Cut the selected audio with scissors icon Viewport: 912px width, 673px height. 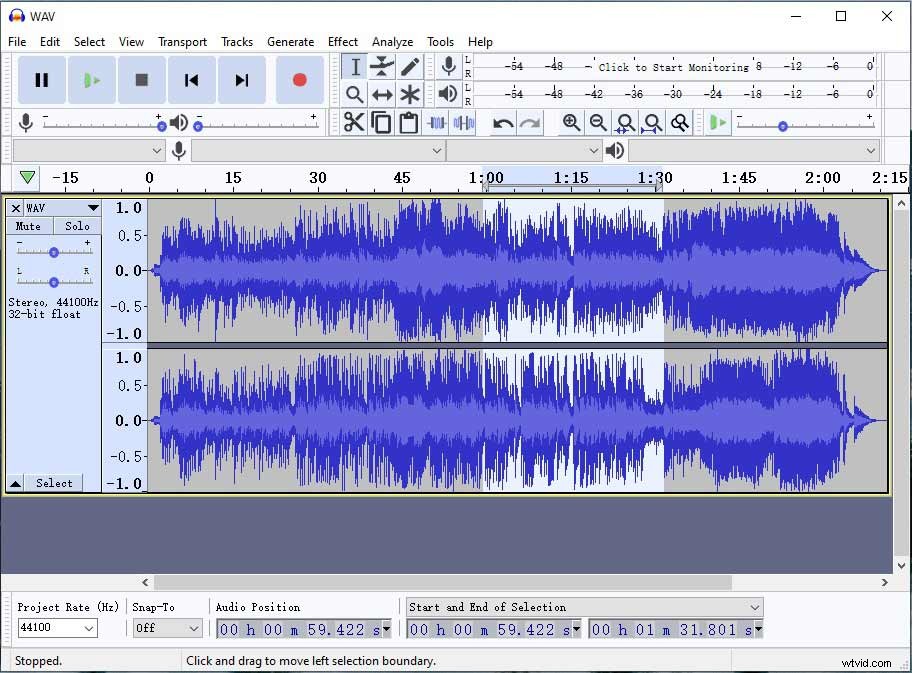point(353,121)
